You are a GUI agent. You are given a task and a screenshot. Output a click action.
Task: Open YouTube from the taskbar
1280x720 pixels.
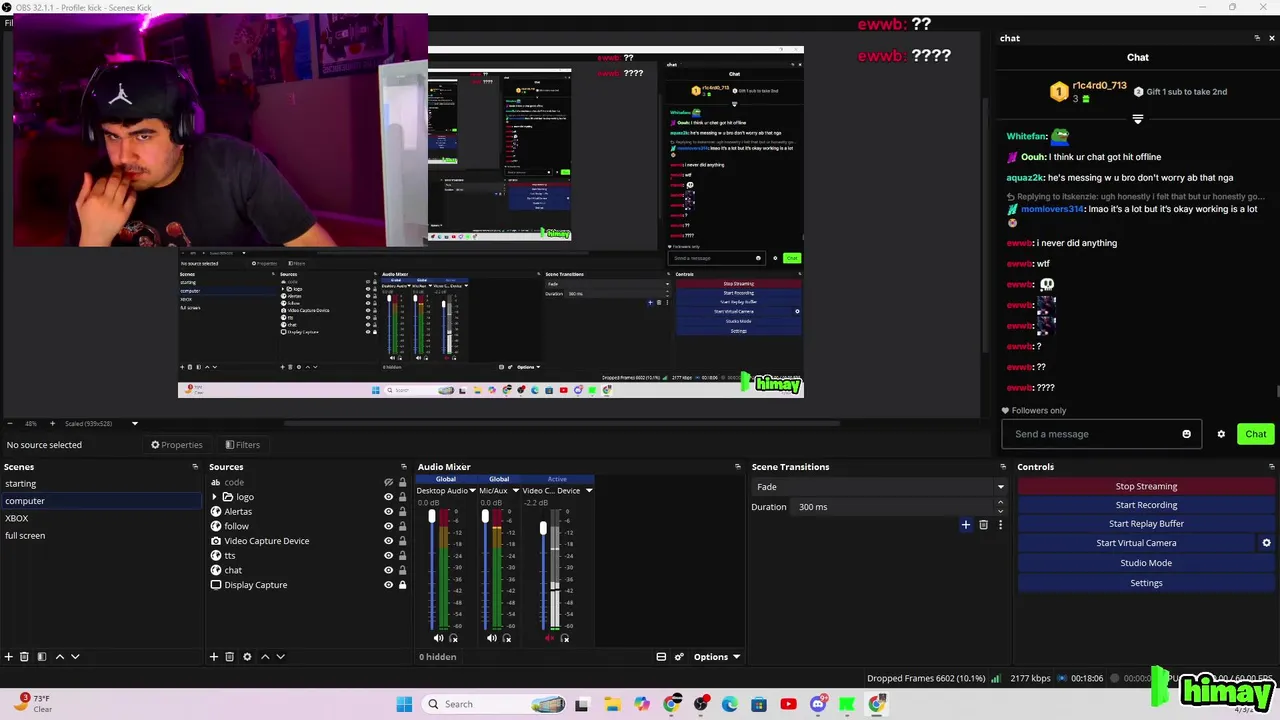click(x=788, y=704)
